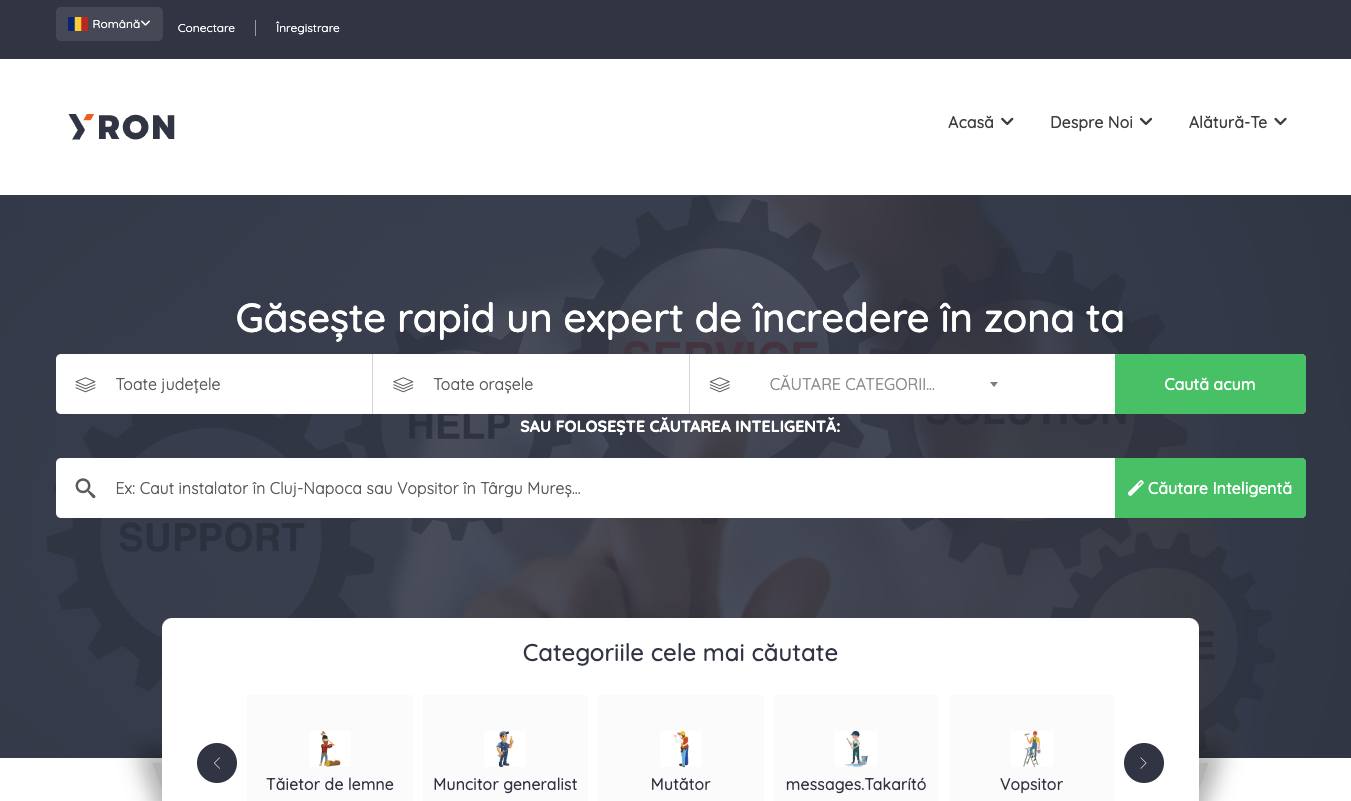Viewport: 1351px width, 801px height.
Task: Click the Romanian flag icon
Action: pos(78,24)
